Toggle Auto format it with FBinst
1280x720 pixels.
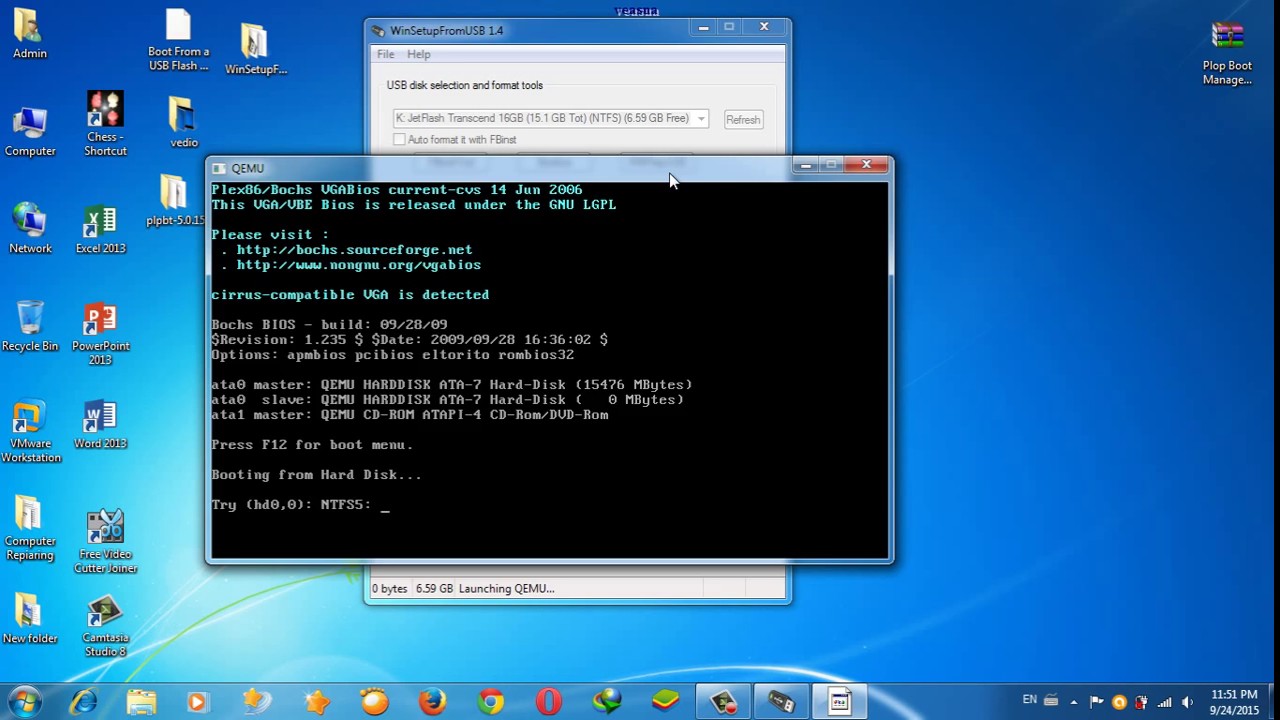[400, 140]
